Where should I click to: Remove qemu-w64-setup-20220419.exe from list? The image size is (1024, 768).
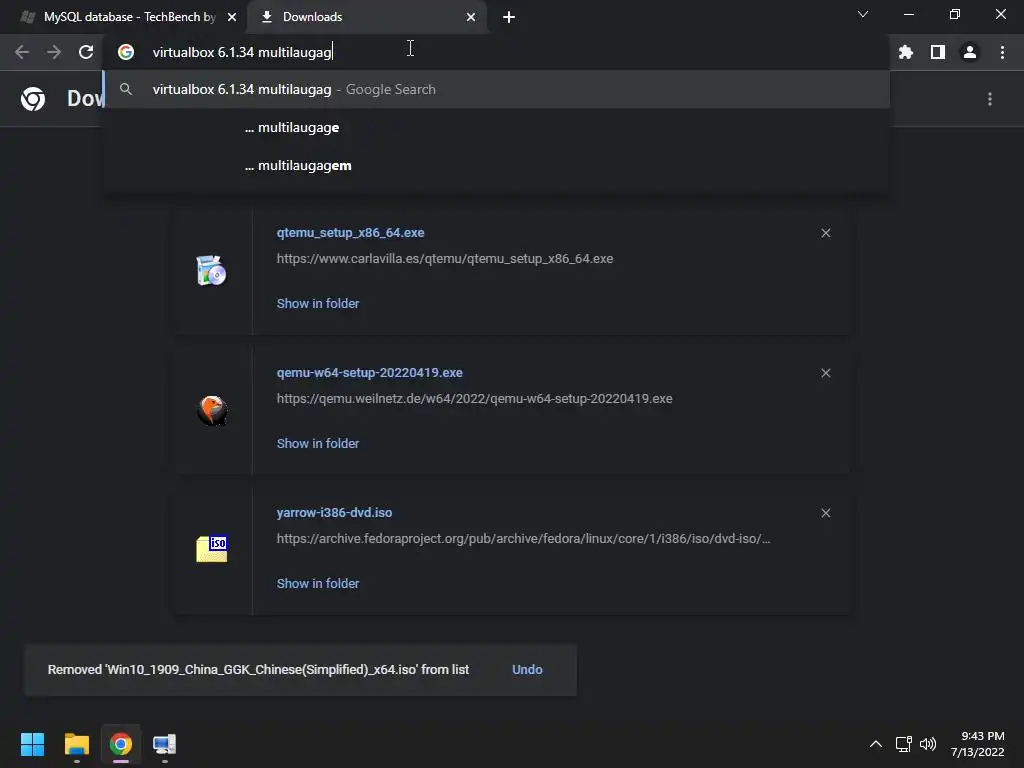[825, 373]
